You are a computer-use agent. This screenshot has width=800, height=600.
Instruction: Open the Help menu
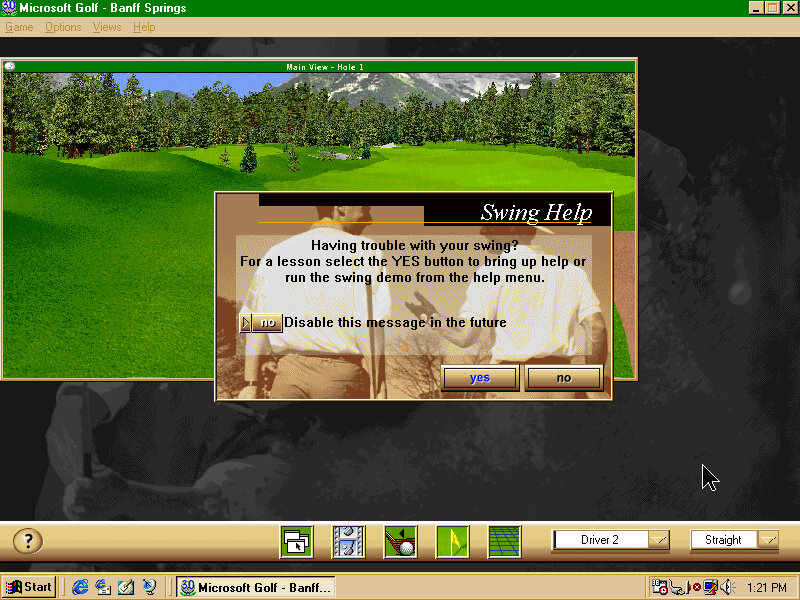tap(144, 27)
